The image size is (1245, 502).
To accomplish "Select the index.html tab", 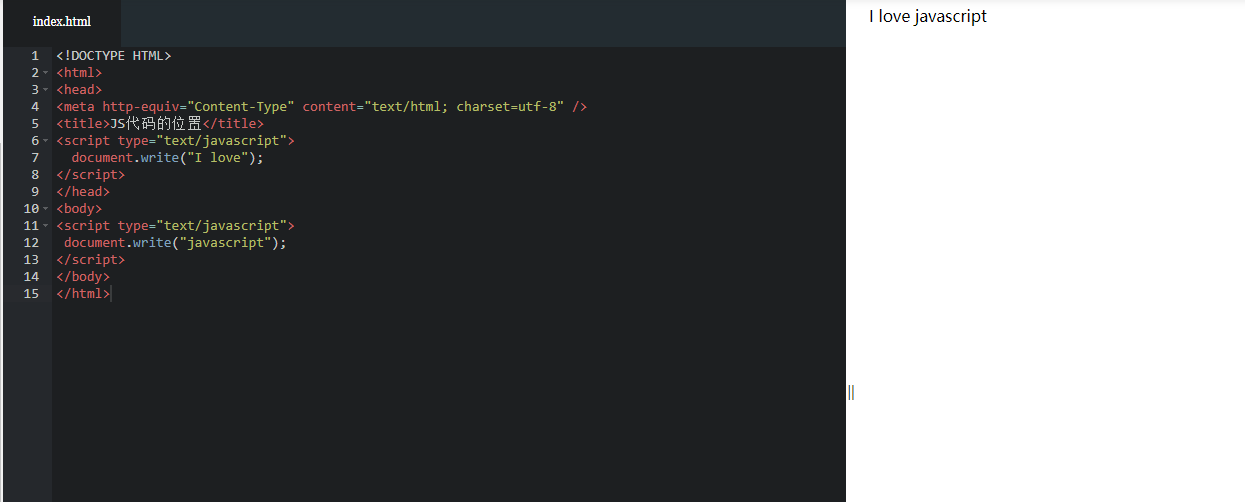I will coord(62,22).
